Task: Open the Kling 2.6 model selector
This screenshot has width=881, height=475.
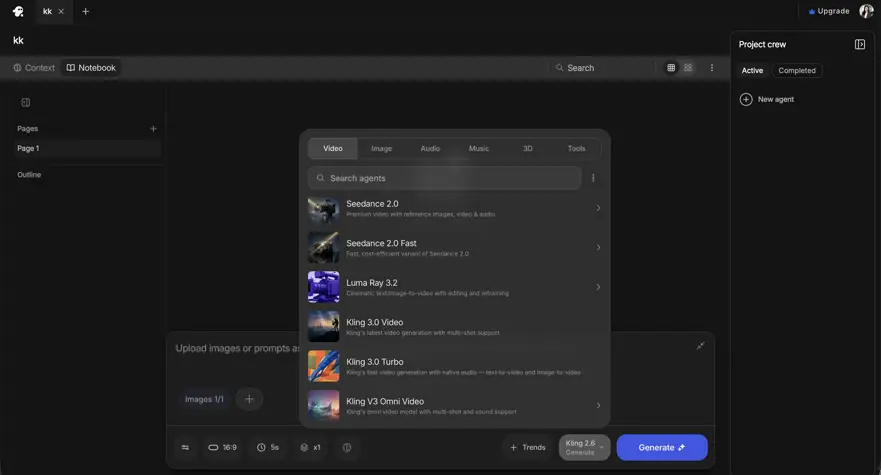Action: (584, 447)
